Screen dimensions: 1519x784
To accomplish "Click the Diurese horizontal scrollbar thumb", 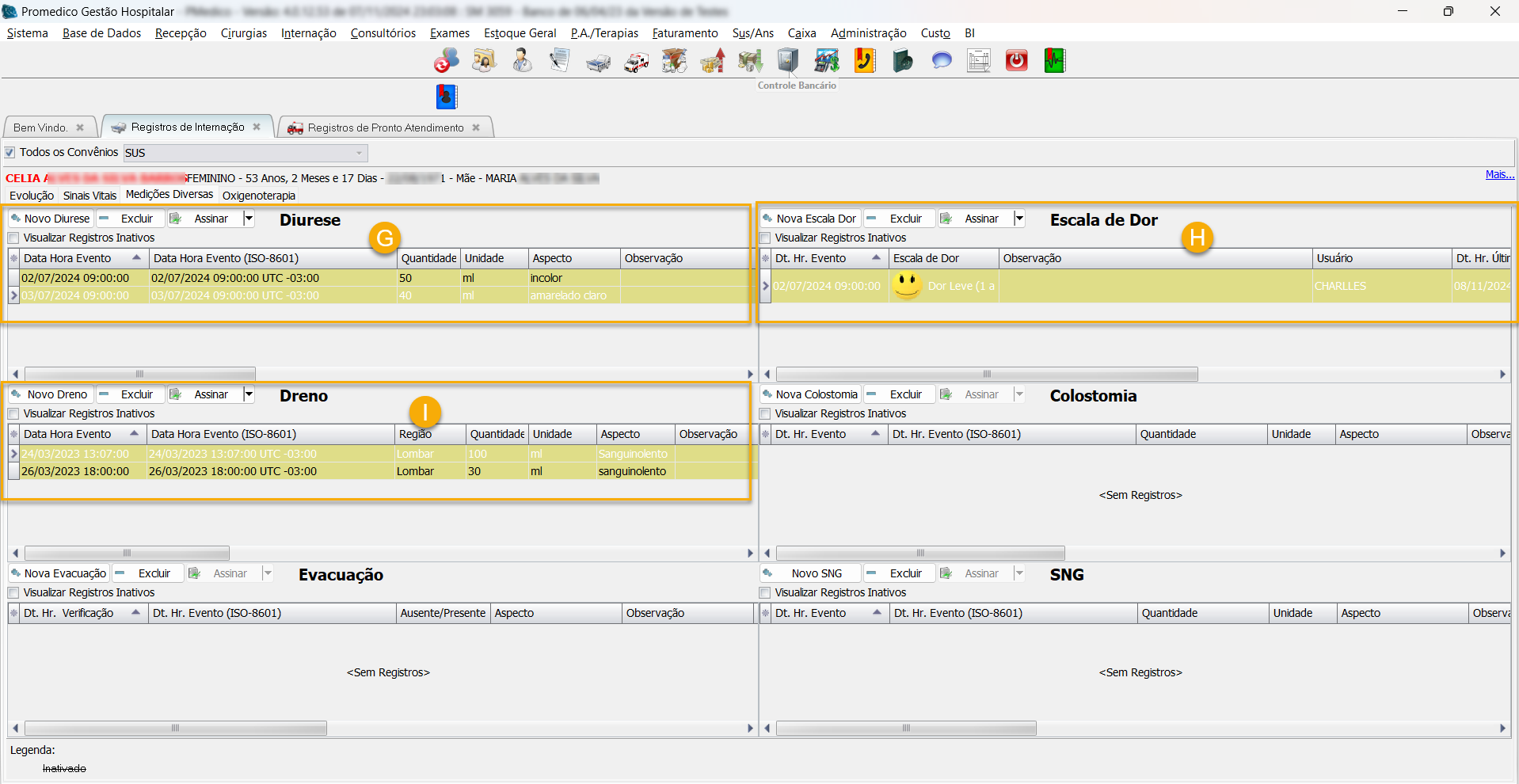I will 139,374.
